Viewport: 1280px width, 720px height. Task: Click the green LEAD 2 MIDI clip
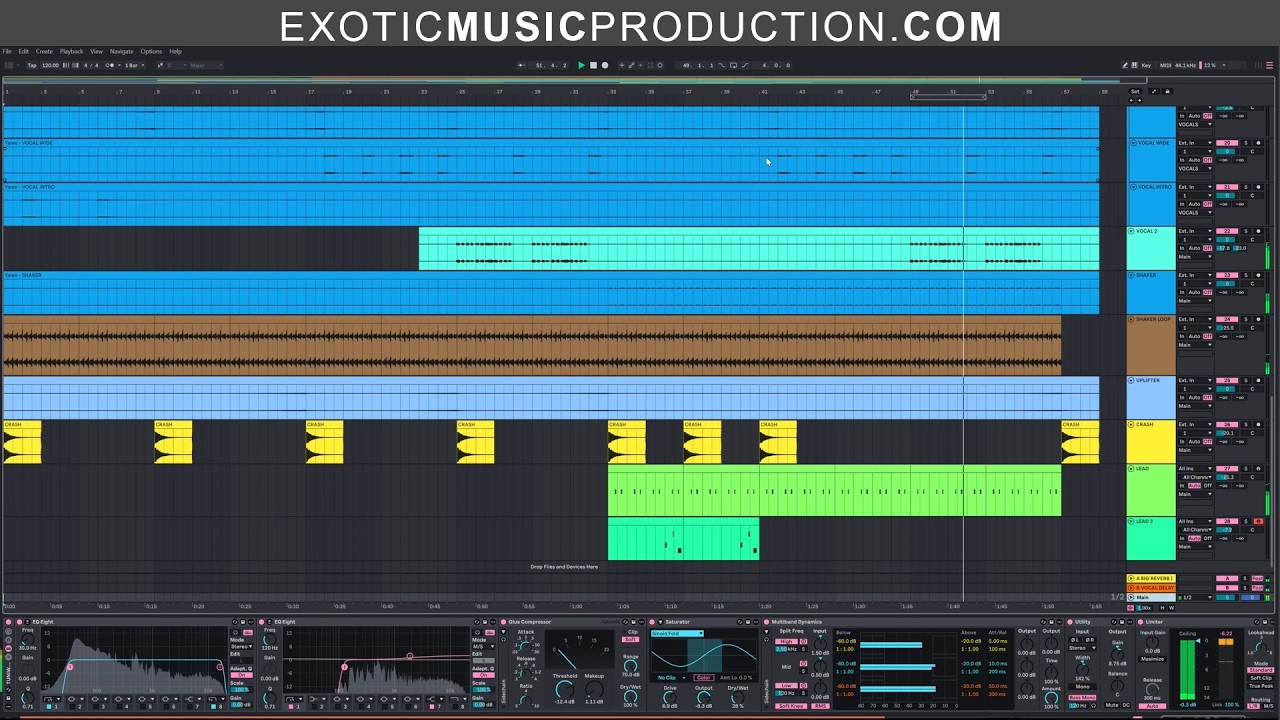[683, 538]
